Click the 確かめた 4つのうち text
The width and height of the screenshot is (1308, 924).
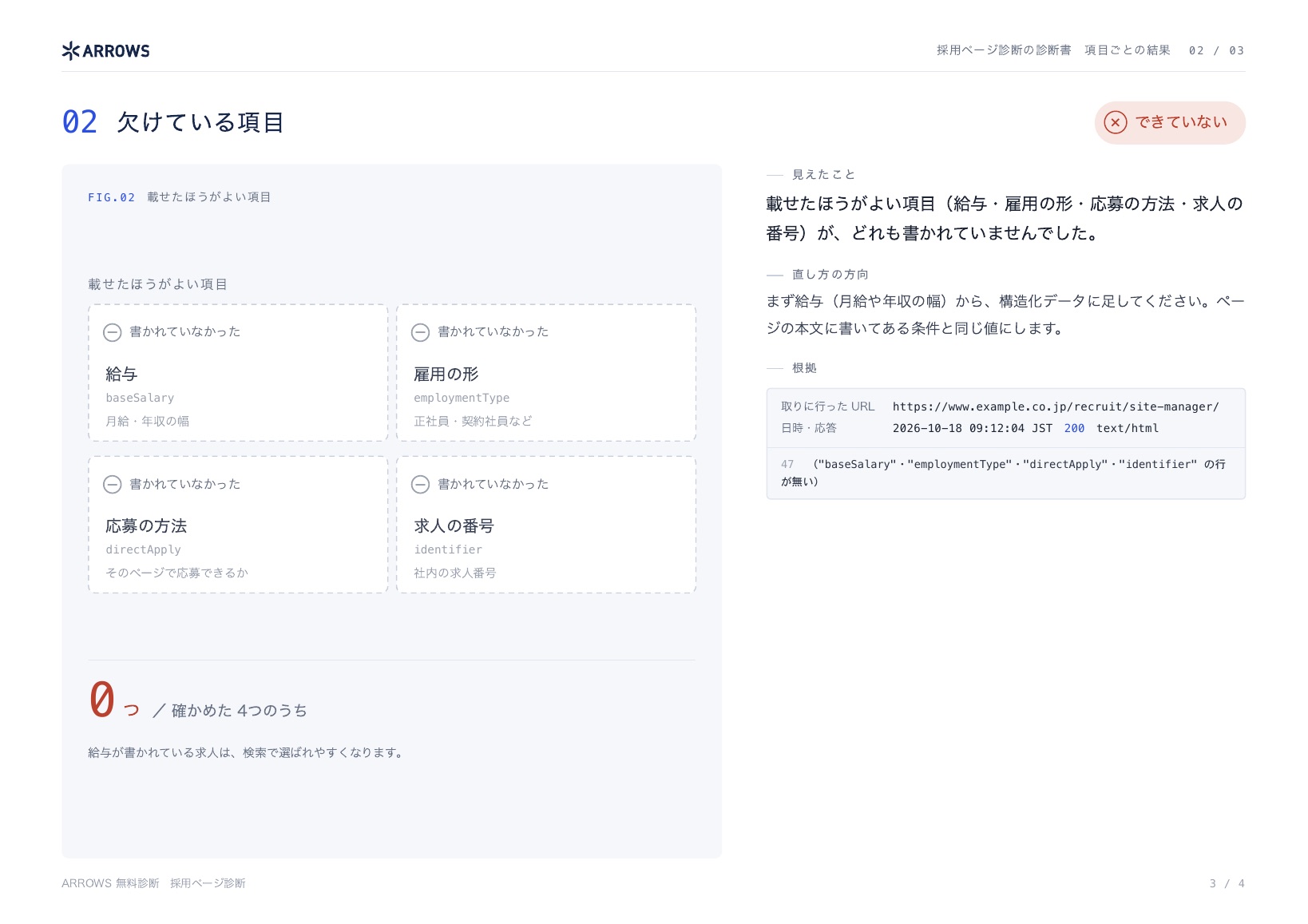[x=240, y=711]
